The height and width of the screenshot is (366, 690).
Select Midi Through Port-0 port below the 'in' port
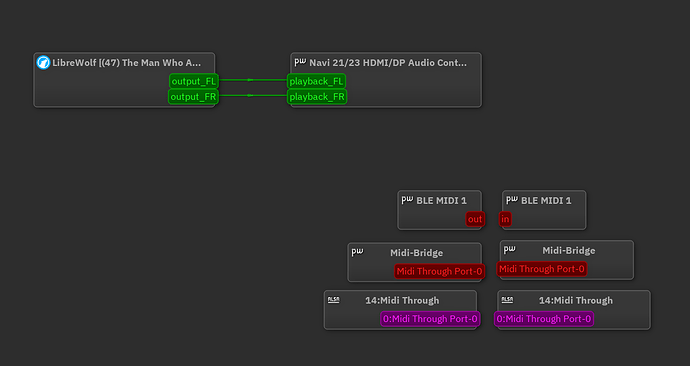click(x=542, y=269)
